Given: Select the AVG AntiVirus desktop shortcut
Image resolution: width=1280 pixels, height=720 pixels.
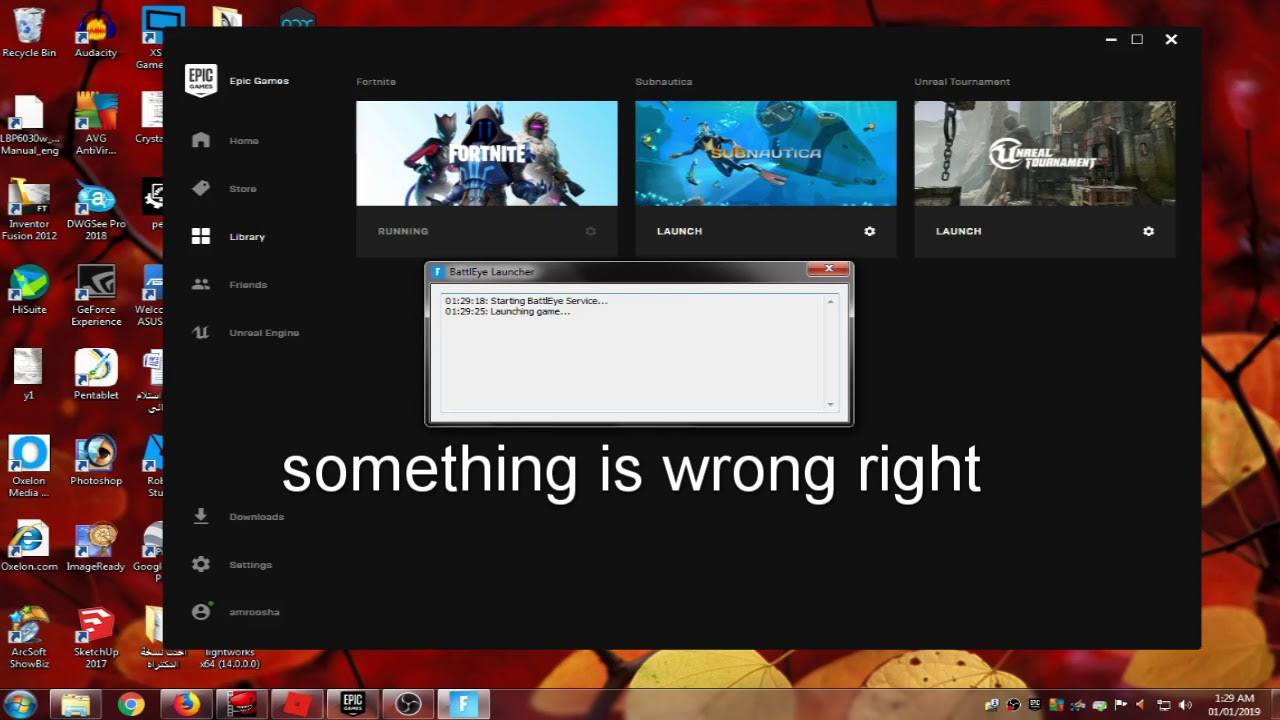Looking at the screenshot, I should [x=96, y=125].
